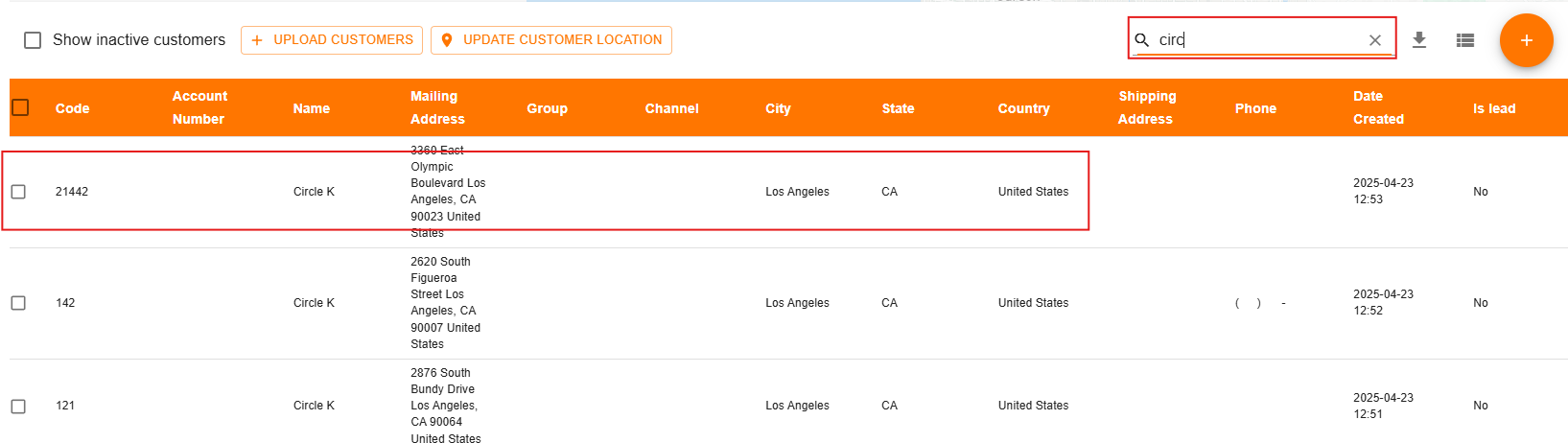Screen dimensions: 1568x443
Task: Toggle Show inactive customers checkbox
Action: pyautogui.click(x=33, y=40)
